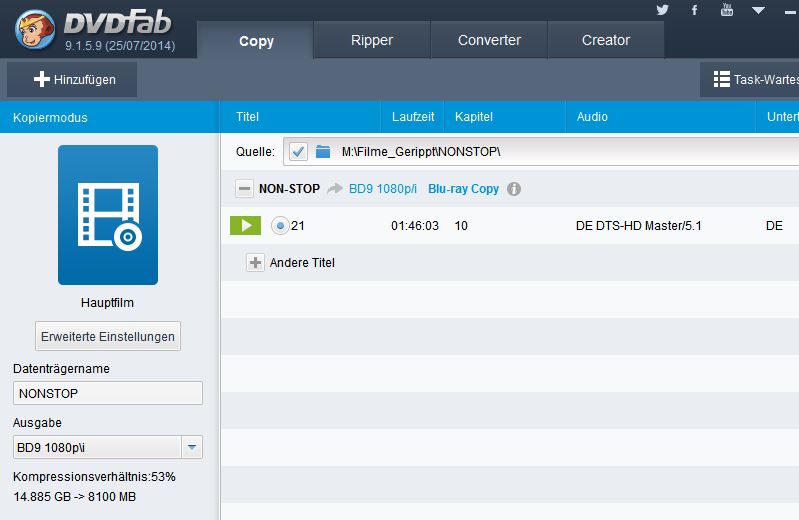
Task: Click the Blu-ray Copy link
Action: pyautogui.click(x=463, y=189)
